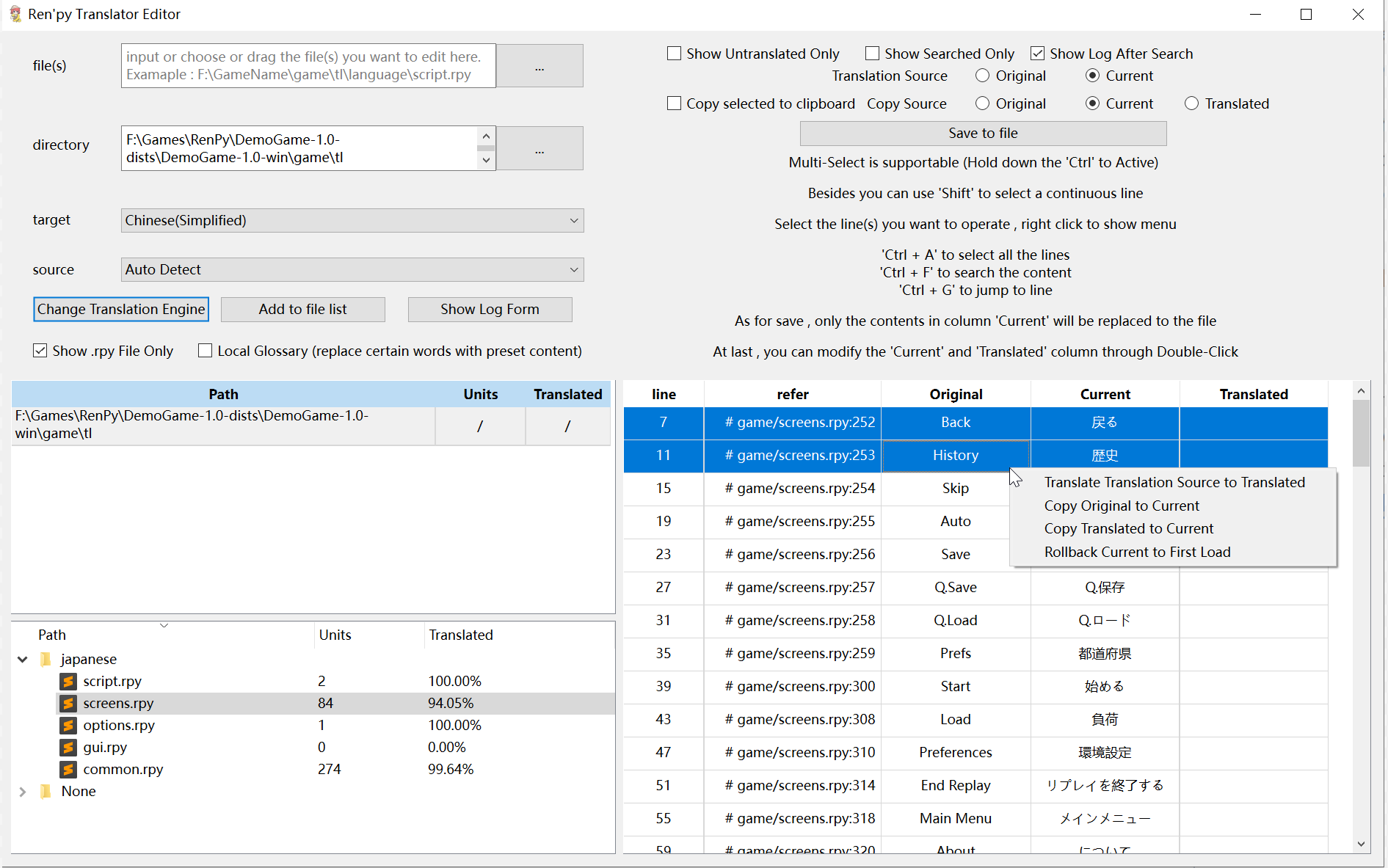This screenshot has width=1388, height=868.
Task: Click the Ren'py Translator Editor app icon
Action: pyautogui.click(x=15, y=14)
